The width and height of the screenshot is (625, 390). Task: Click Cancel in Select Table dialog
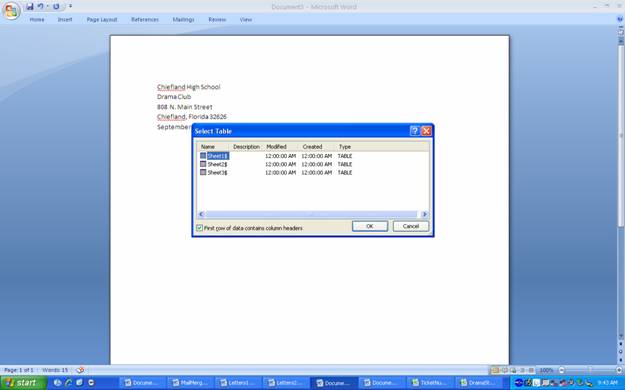pyautogui.click(x=411, y=226)
